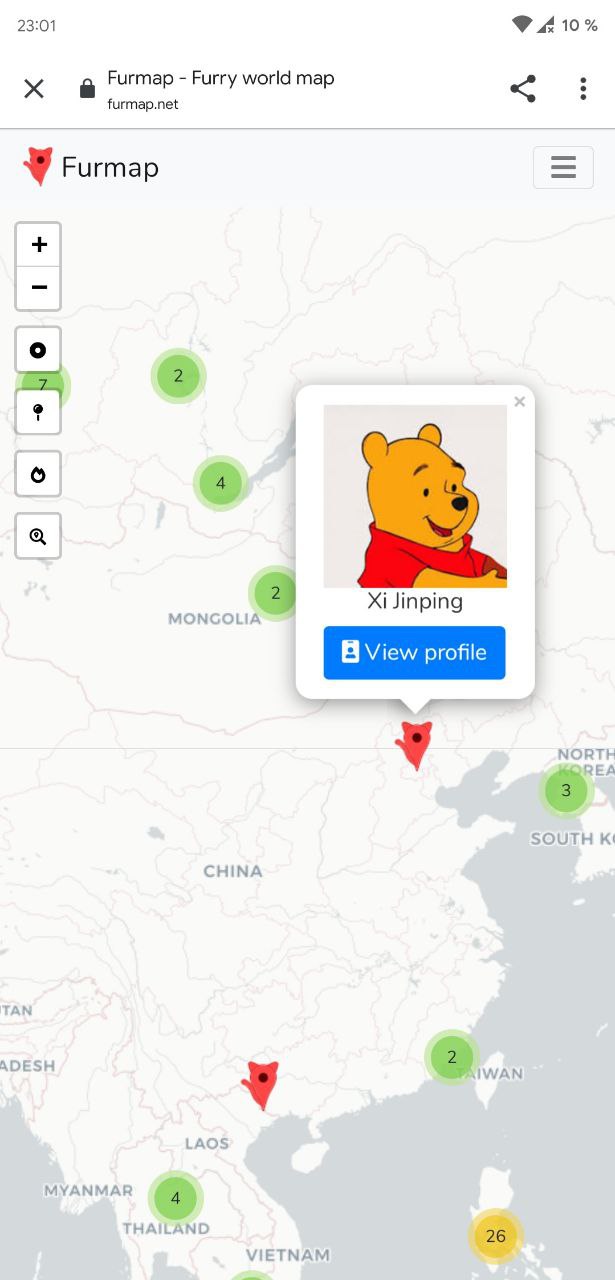The height and width of the screenshot is (1280, 615).
Task: Zoom out with the minus button
Action: click(39, 289)
